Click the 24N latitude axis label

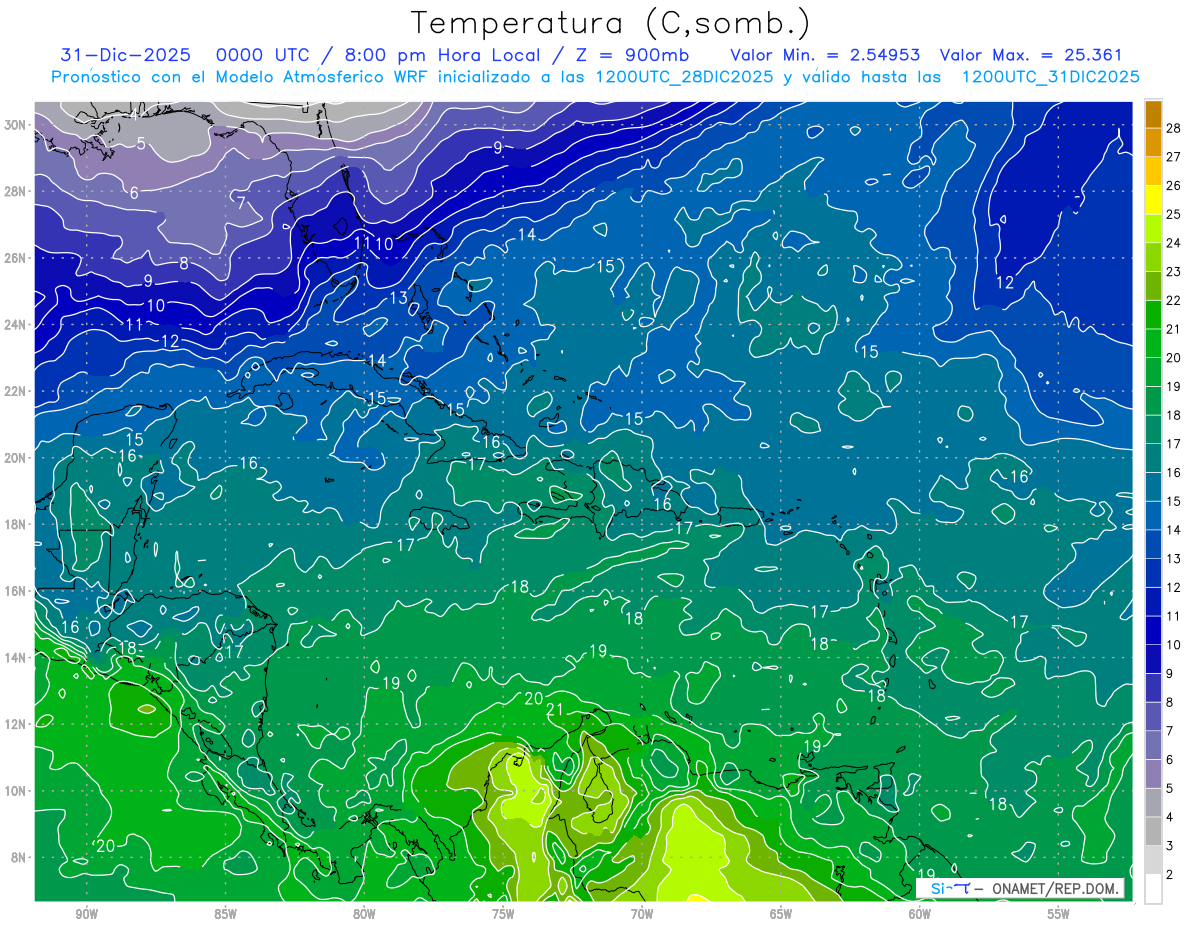(x=16, y=324)
